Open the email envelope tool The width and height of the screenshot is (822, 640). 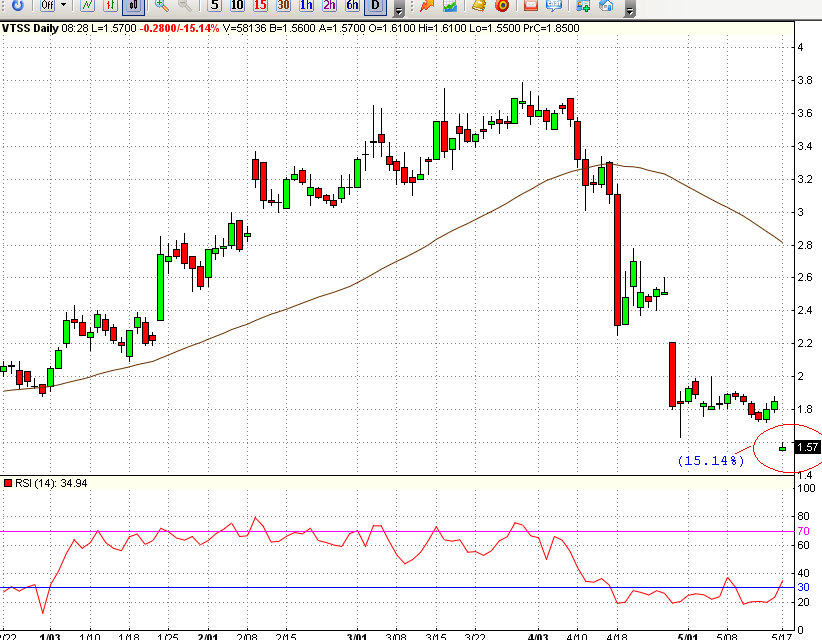[x=532, y=7]
